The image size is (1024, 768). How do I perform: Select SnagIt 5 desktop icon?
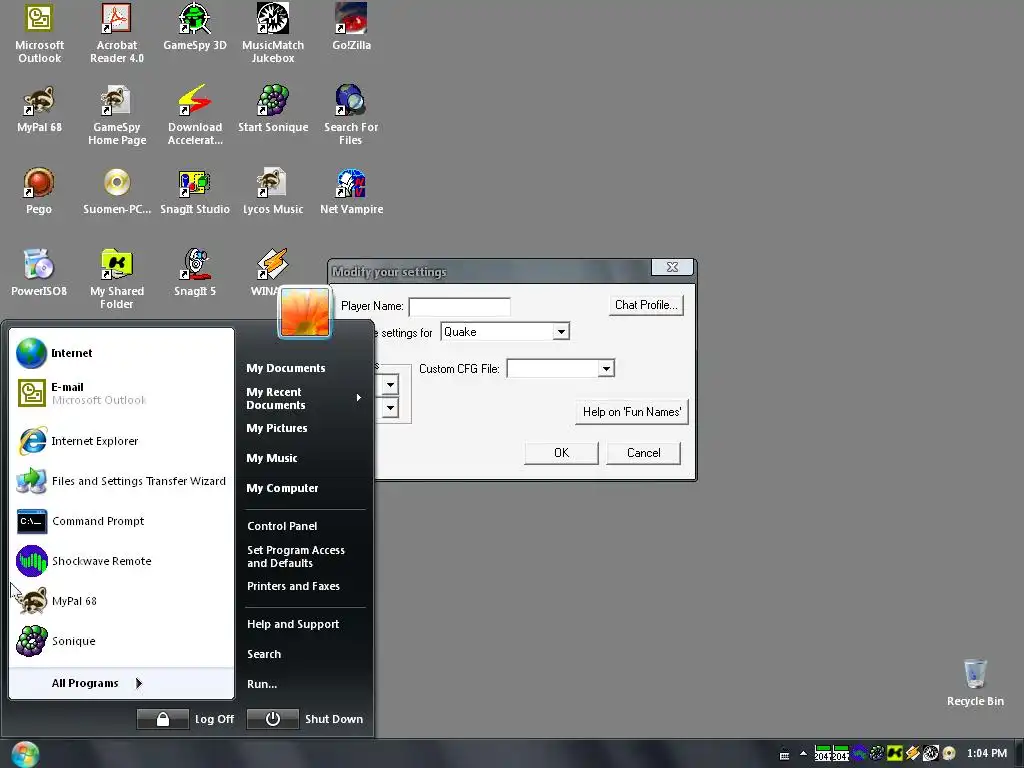[195, 273]
